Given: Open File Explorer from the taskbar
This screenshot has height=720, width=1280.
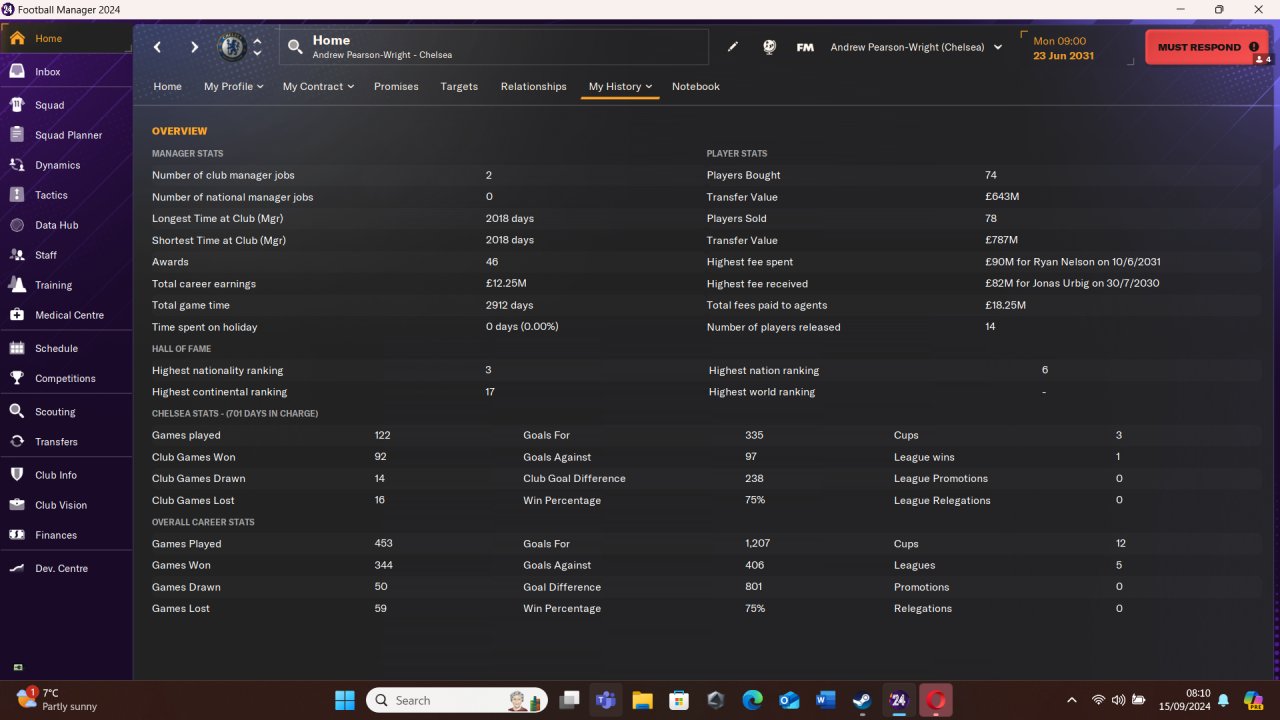Looking at the screenshot, I should [642, 700].
